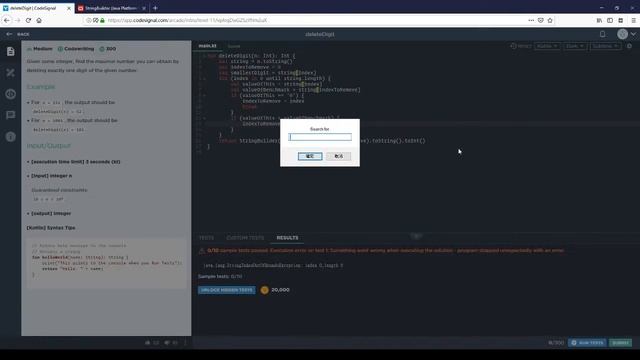Viewport: 640px width, 360px height.
Task: Click the browser home icon
Action: 39,20
